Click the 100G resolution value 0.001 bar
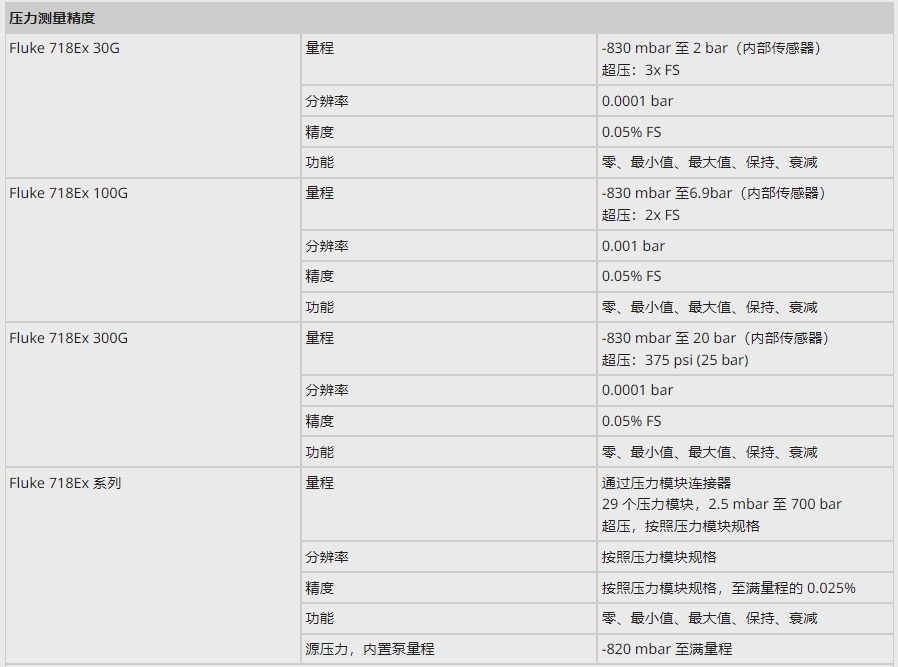The width and height of the screenshot is (898, 667). (633, 246)
